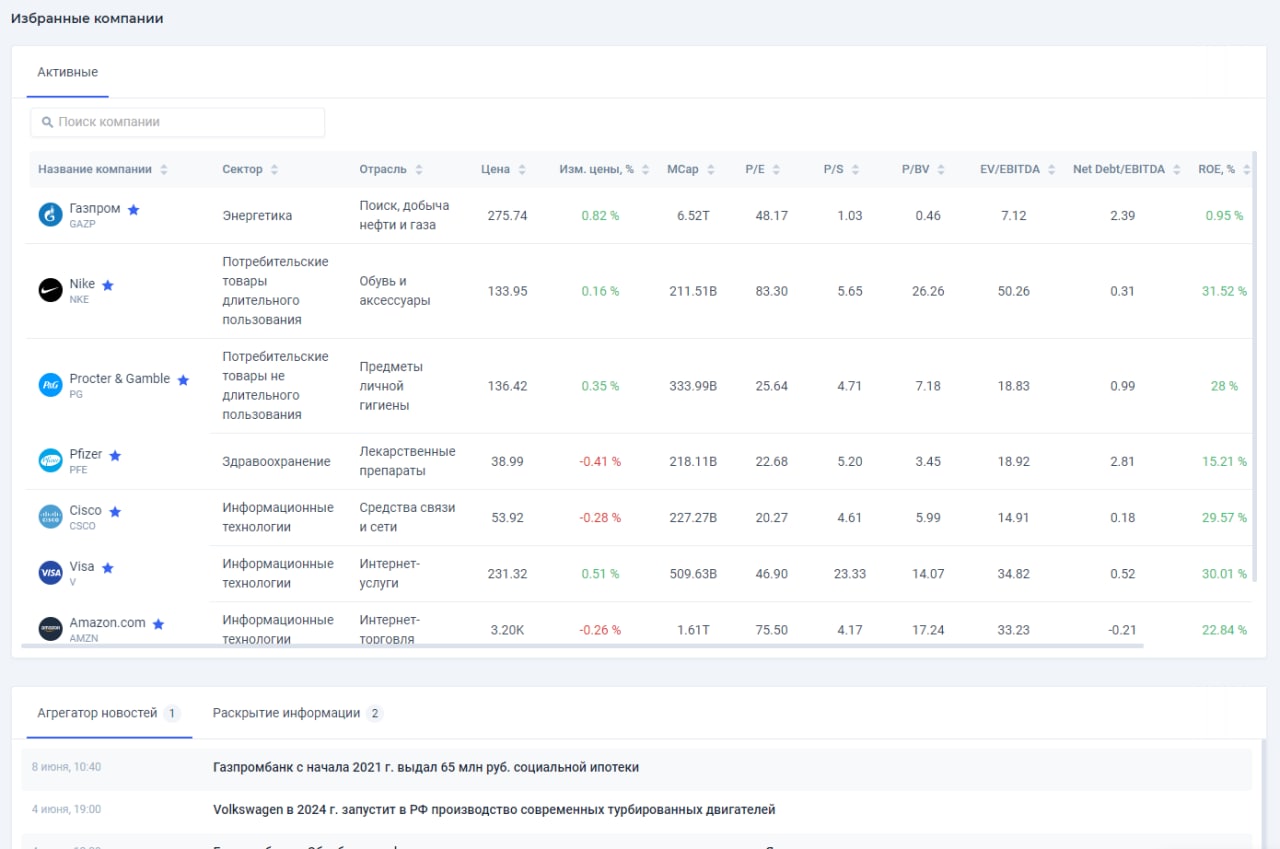The height and width of the screenshot is (849, 1280).
Task: Toggle the Pfizer favorite star
Action: 115,455
